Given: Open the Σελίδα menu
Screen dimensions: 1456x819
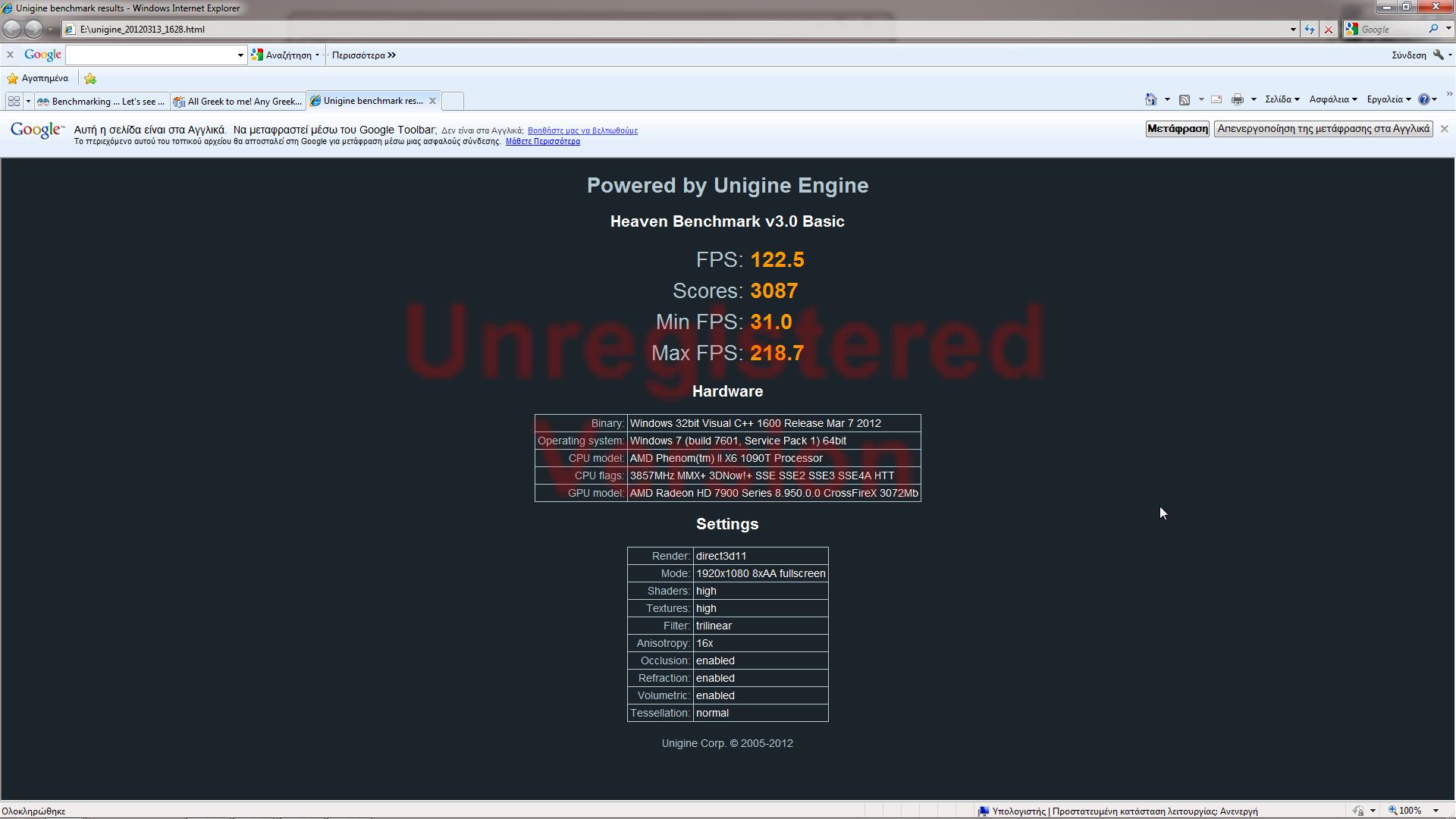Looking at the screenshot, I should click(x=1282, y=99).
